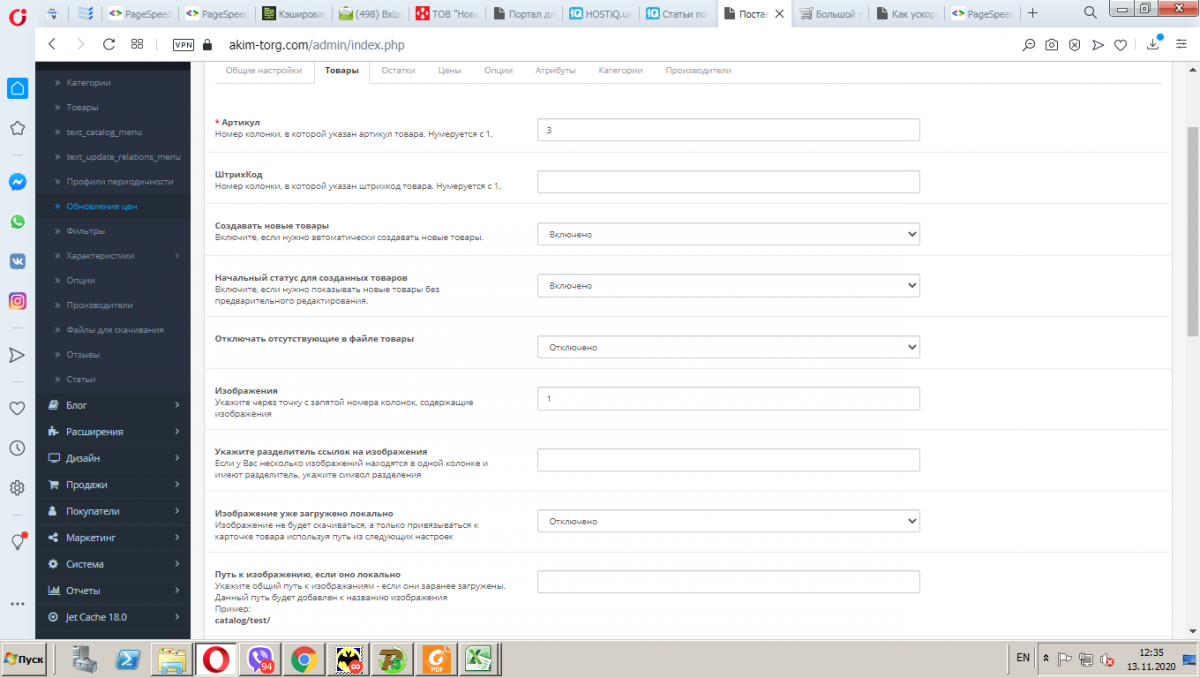
Task: Expand Jet Cache 18.0 menu
Action: coord(113,617)
